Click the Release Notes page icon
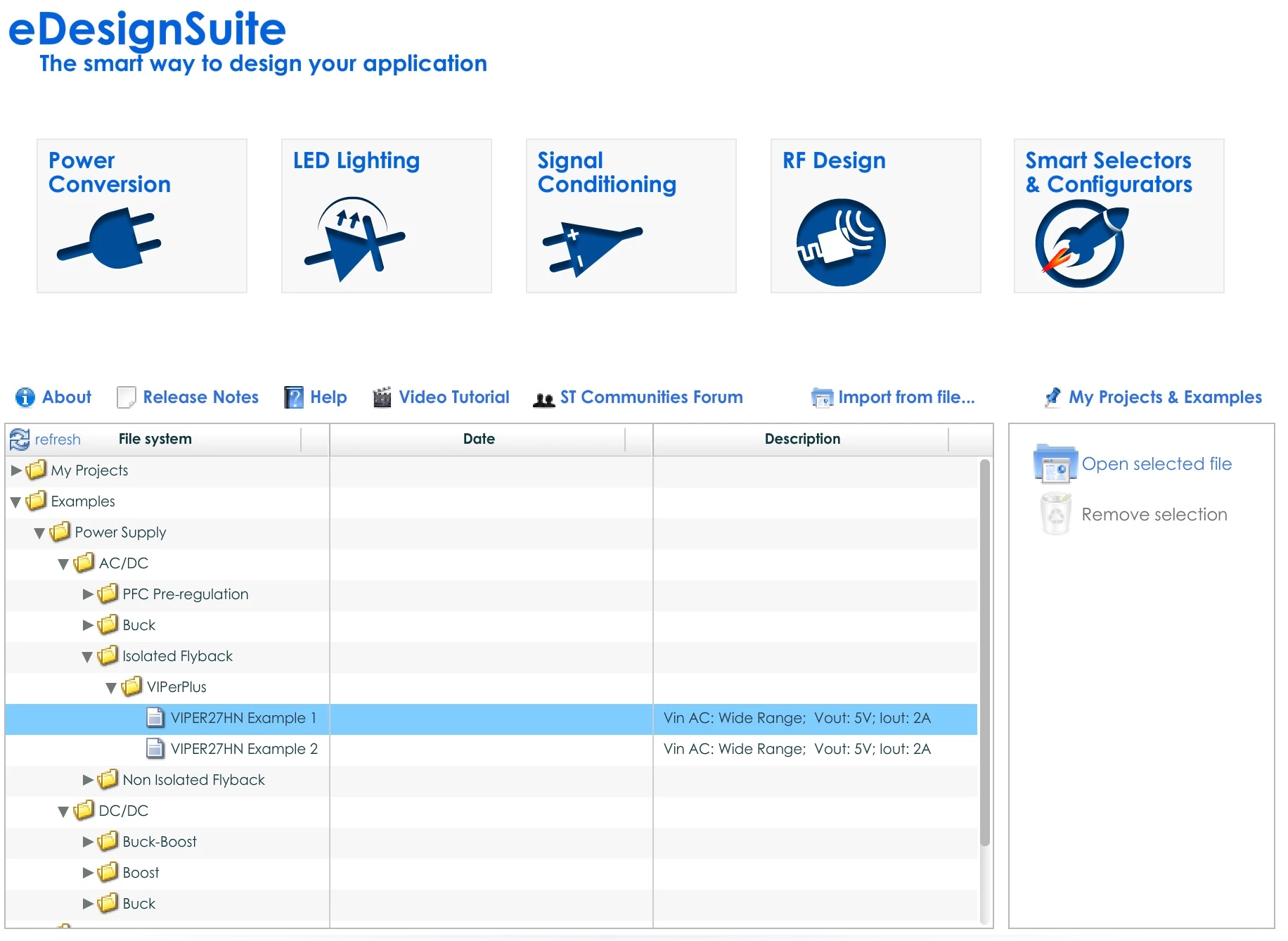 [127, 397]
